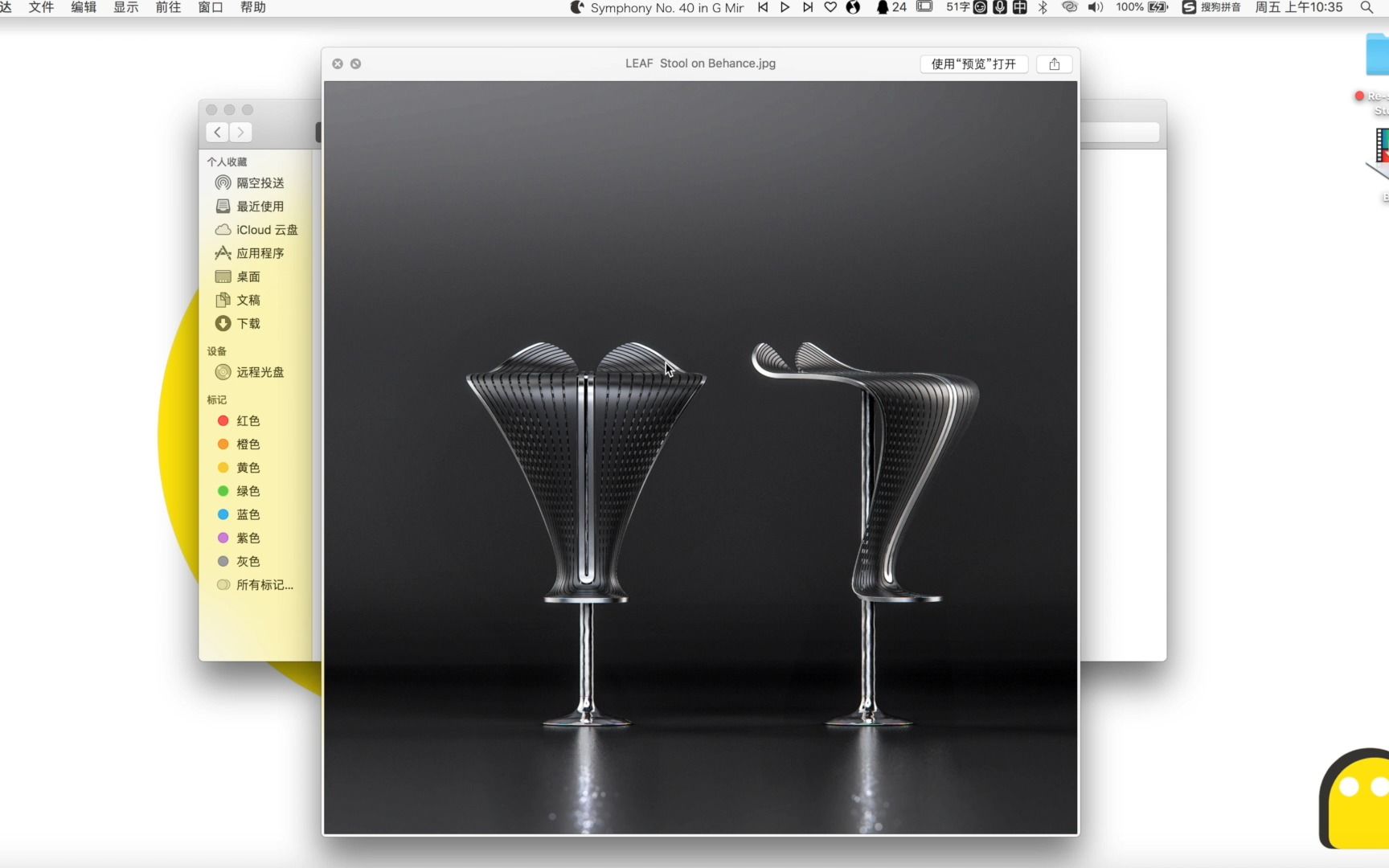Select the yellow tag 黄色

[239, 468]
